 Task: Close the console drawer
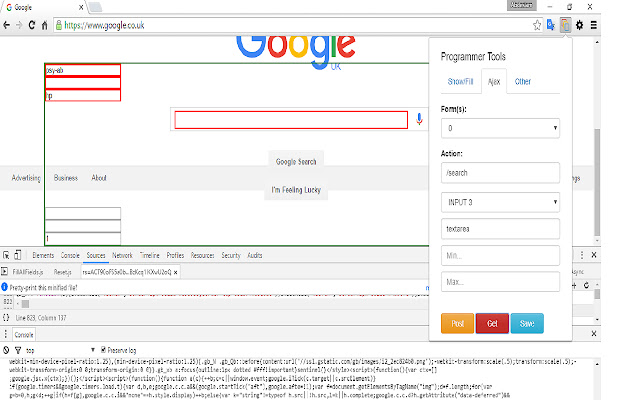pos(594,334)
